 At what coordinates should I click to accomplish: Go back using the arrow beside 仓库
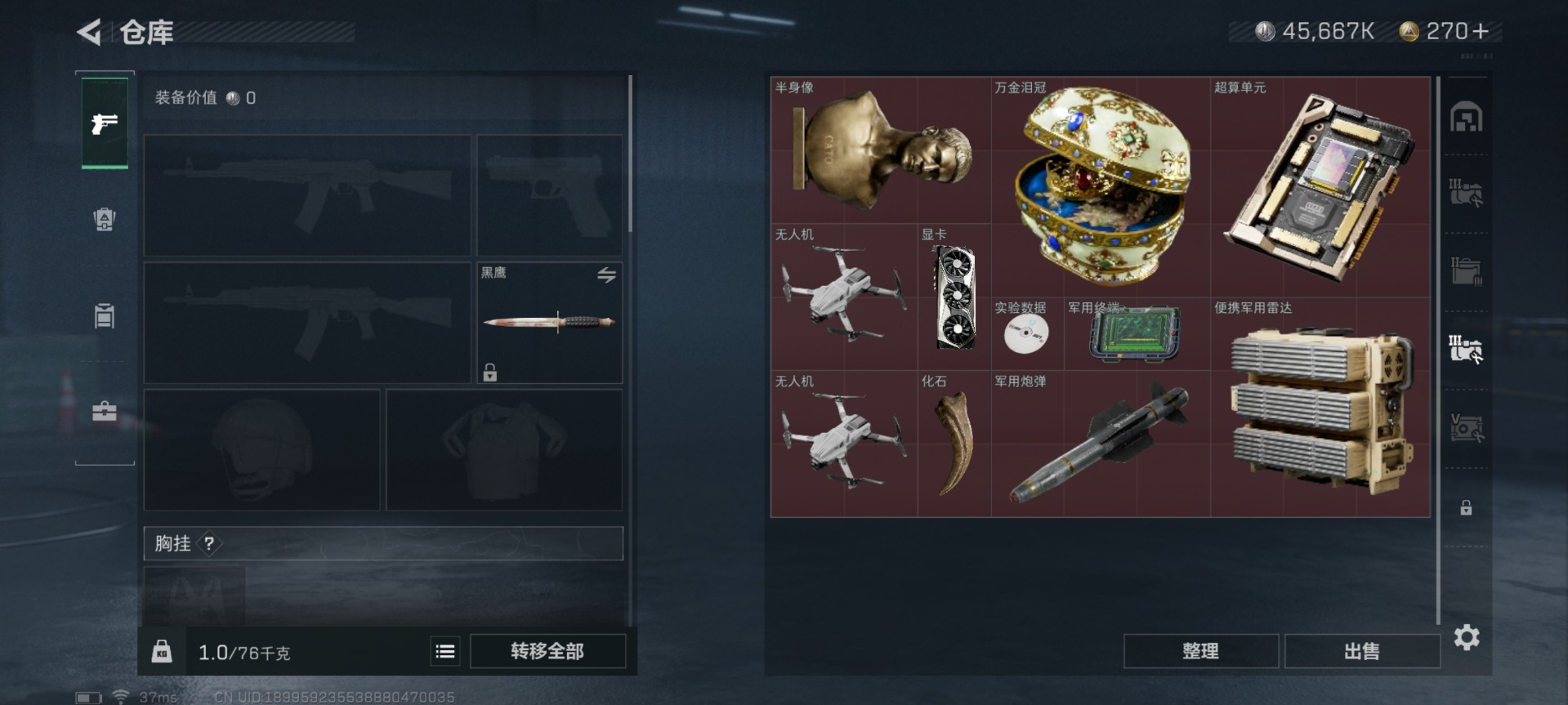pos(89,33)
